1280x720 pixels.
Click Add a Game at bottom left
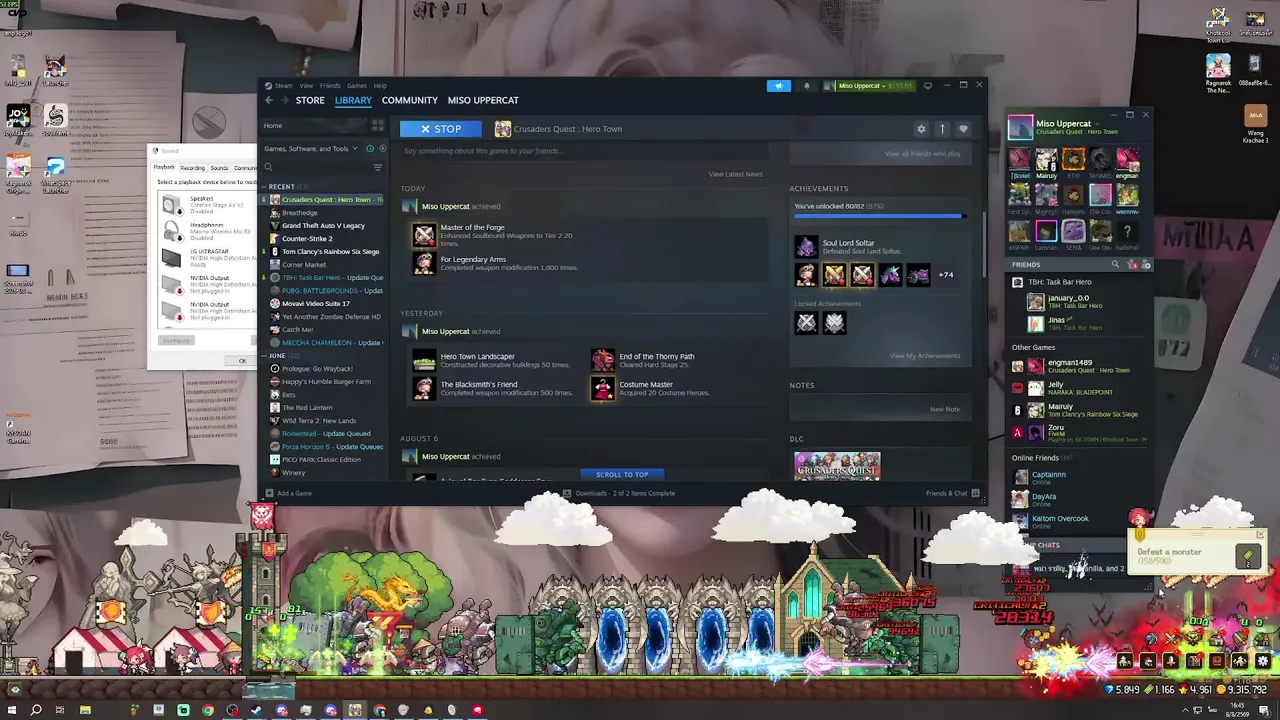(288, 493)
